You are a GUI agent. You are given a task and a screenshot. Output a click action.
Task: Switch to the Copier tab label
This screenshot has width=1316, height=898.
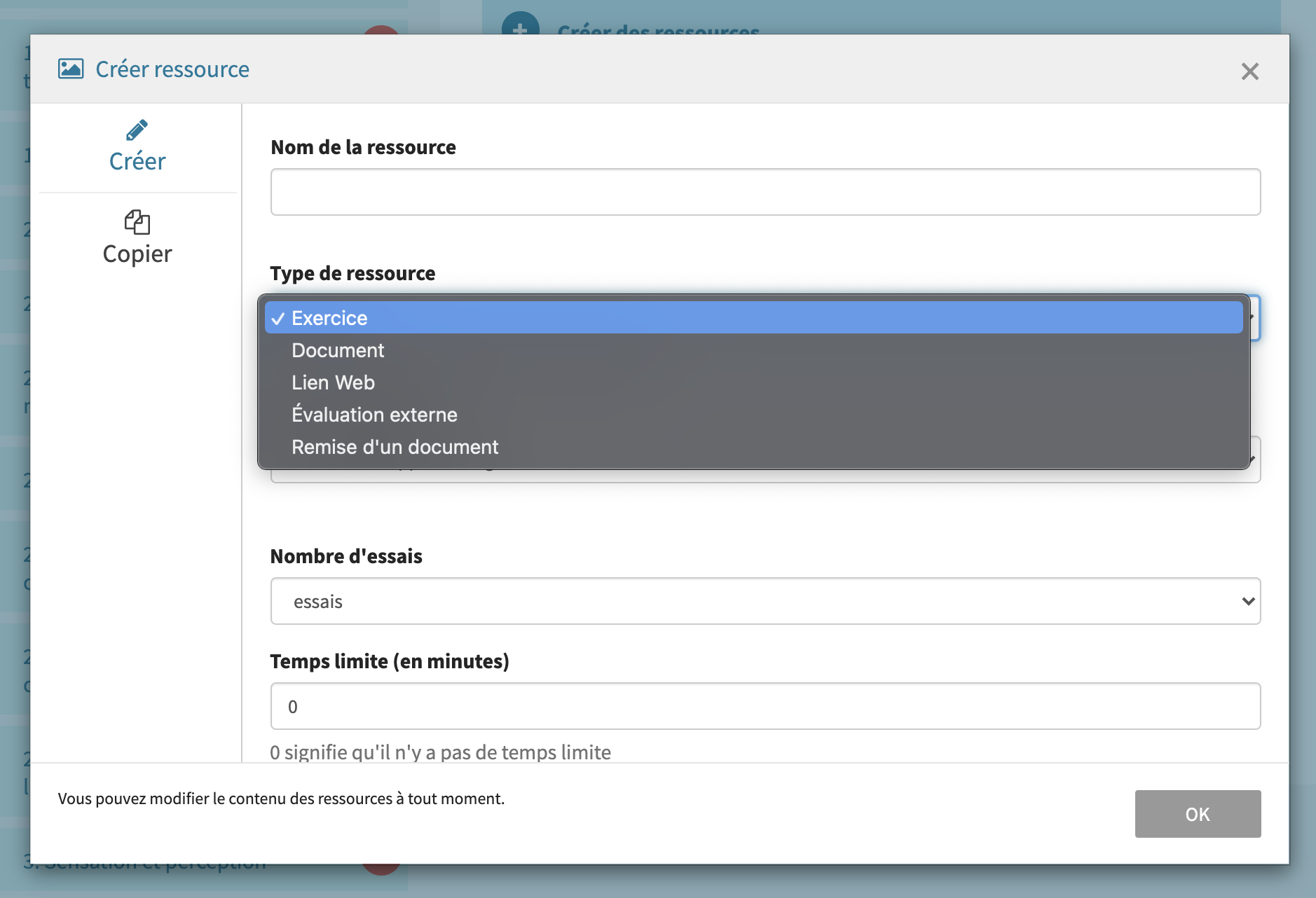pyautogui.click(x=137, y=254)
